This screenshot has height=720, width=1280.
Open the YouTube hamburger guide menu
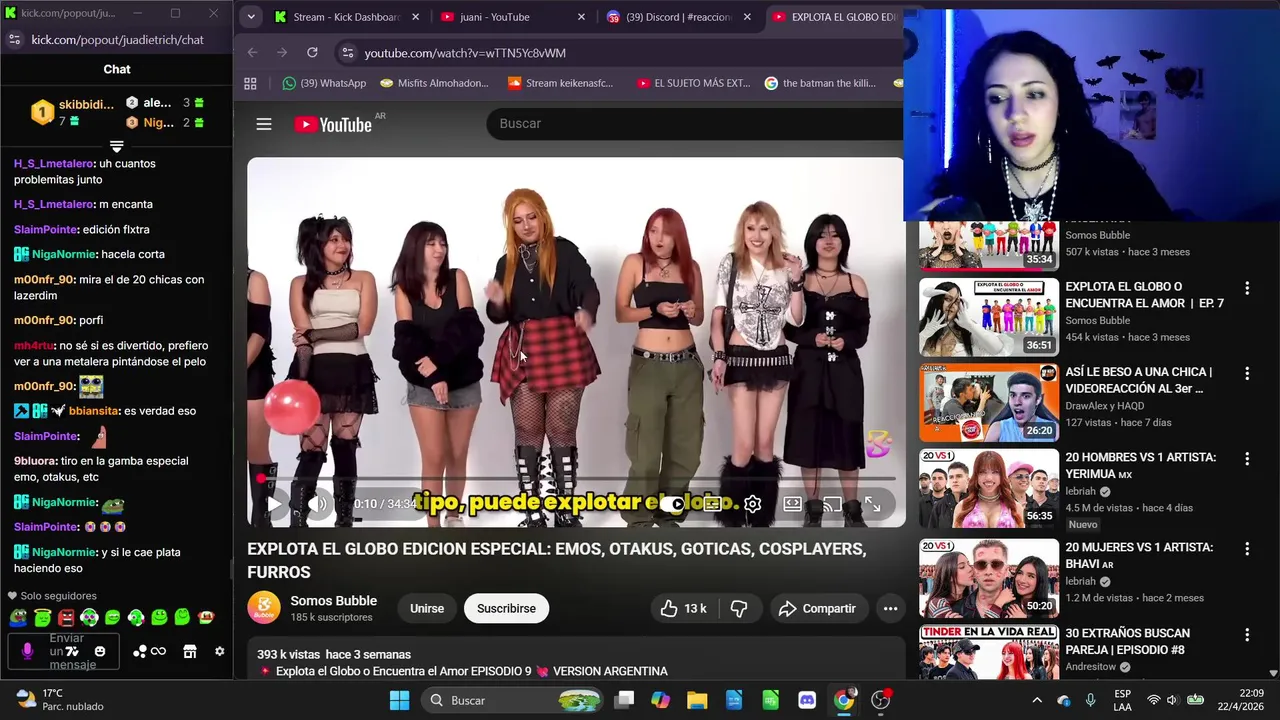[x=264, y=124]
